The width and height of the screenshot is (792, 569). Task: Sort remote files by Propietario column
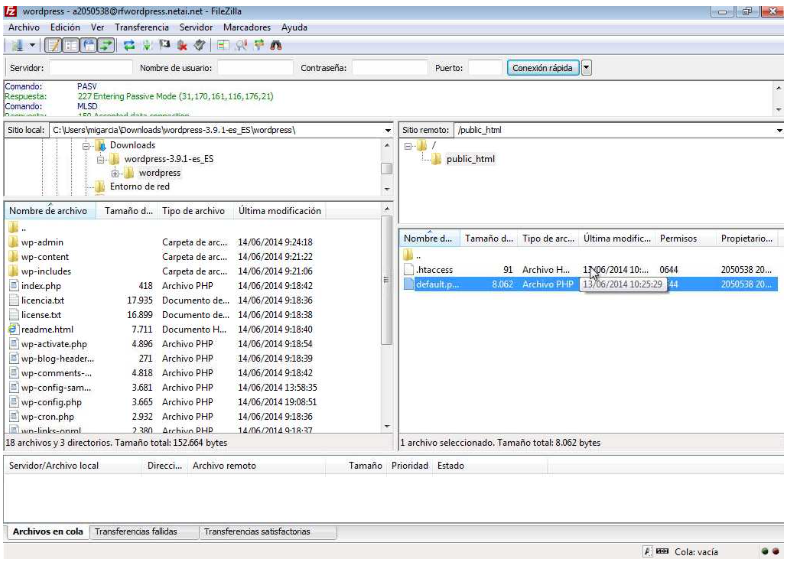[x=747, y=239]
